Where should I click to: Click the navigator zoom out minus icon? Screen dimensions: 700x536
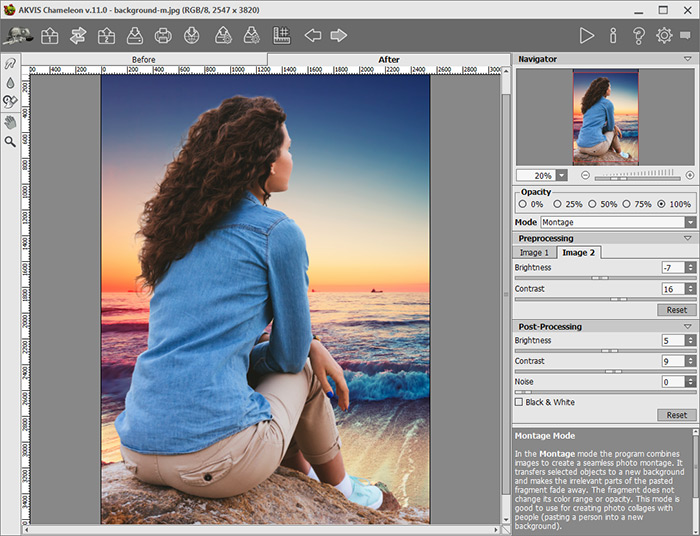[585, 175]
